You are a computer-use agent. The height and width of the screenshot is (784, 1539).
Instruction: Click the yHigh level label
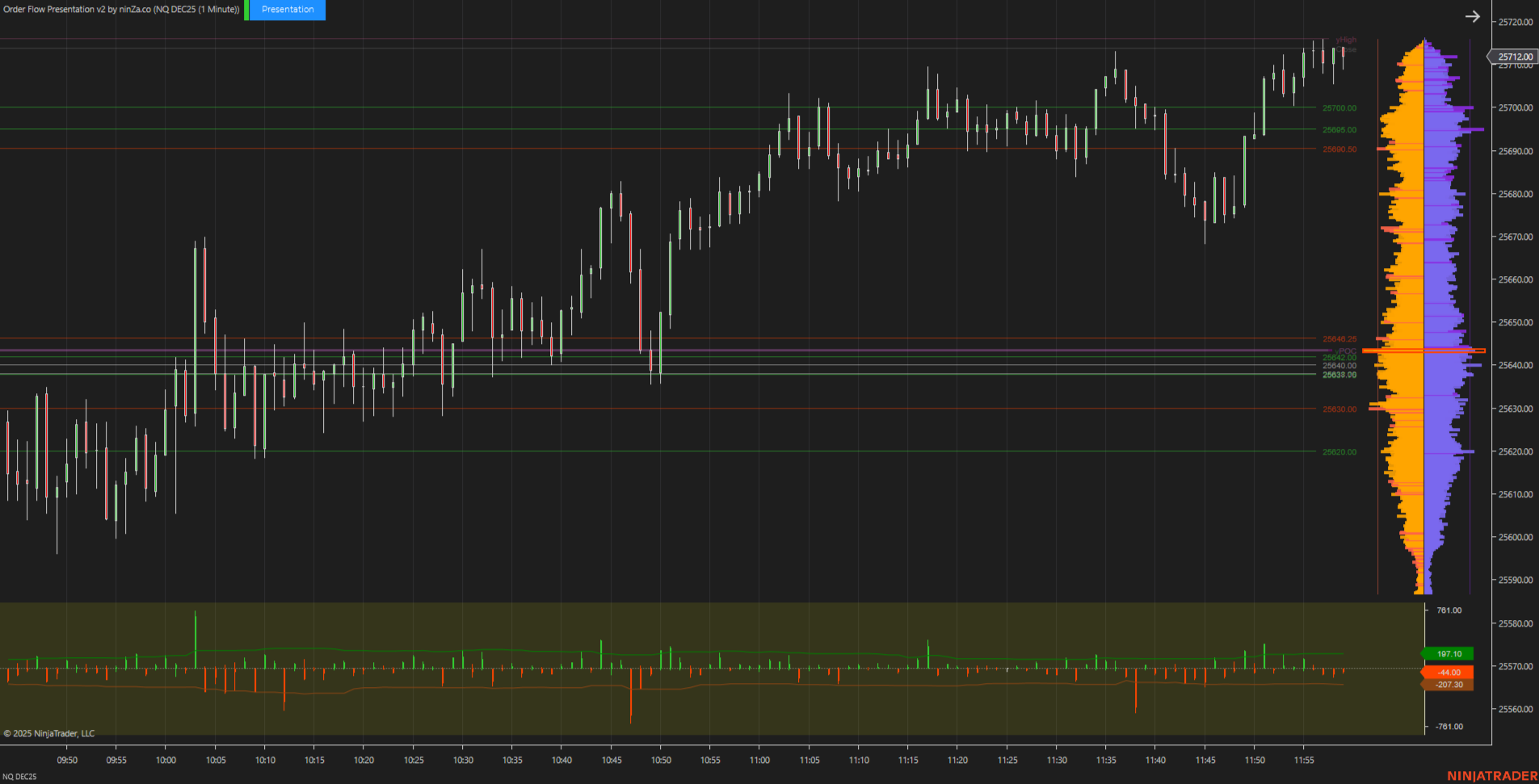[1346, 40]
